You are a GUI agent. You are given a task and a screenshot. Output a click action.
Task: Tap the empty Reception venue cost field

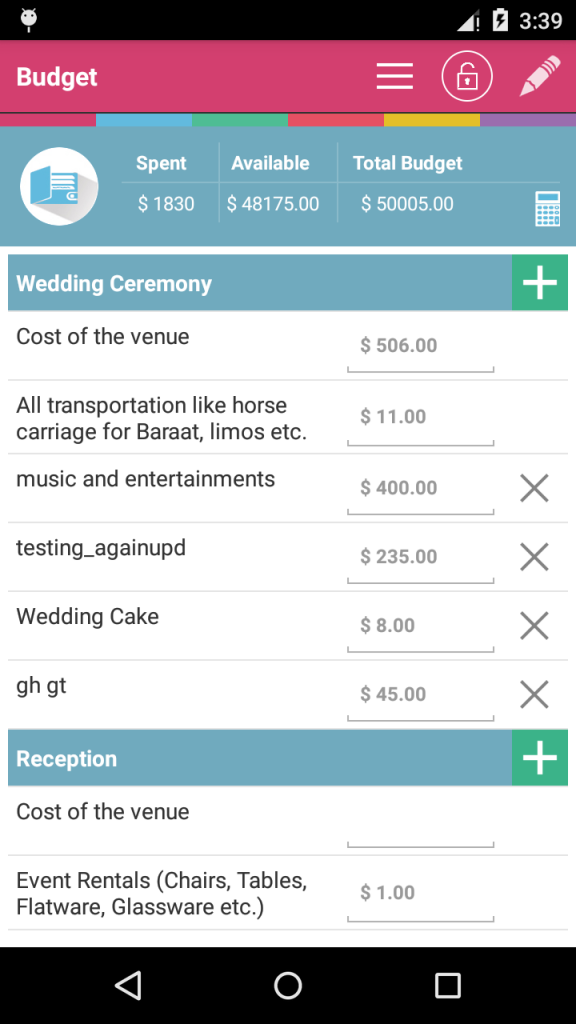pyautogui.click(x=421, y=823)
